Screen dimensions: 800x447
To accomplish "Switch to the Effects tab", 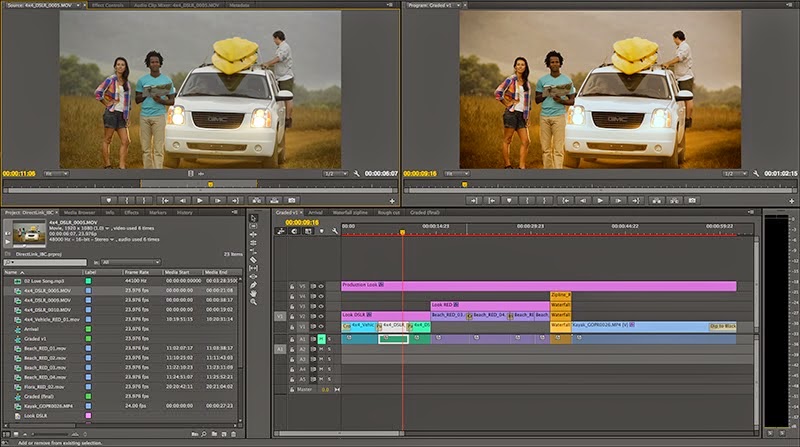I will click(x=131, y=213).
